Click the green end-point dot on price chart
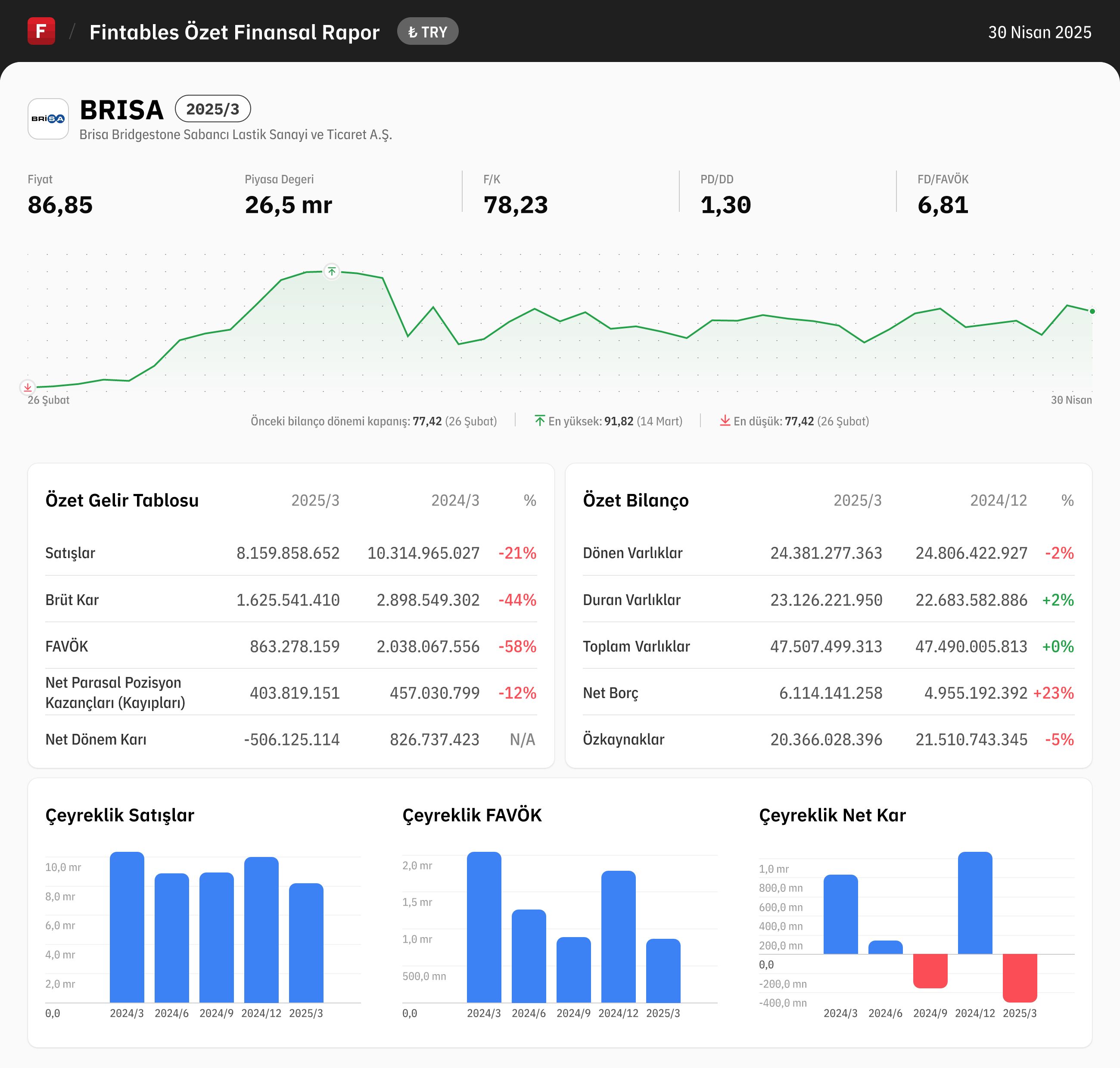This screenshot has width=1120, height=1068. tap(1092, 311)
